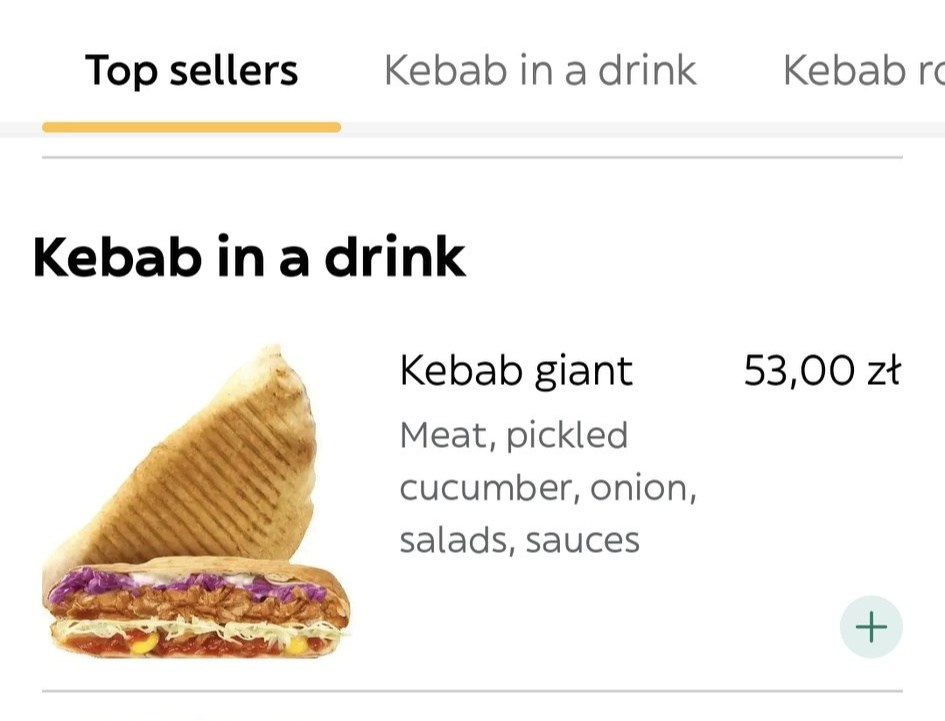Click the word "giant" in the item name

[584, 372]
